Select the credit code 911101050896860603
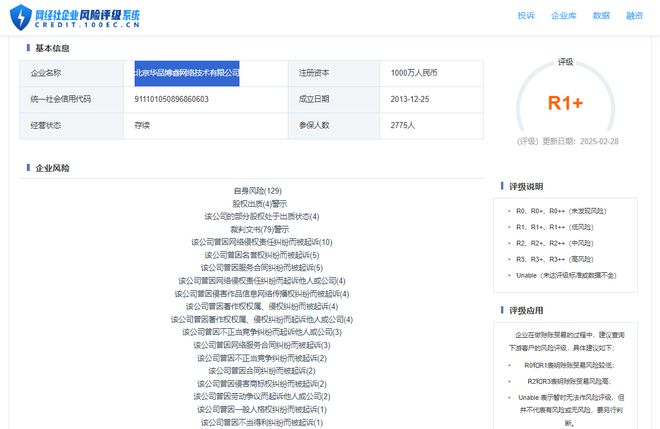The image size is (660, 429). coord(171,99)
